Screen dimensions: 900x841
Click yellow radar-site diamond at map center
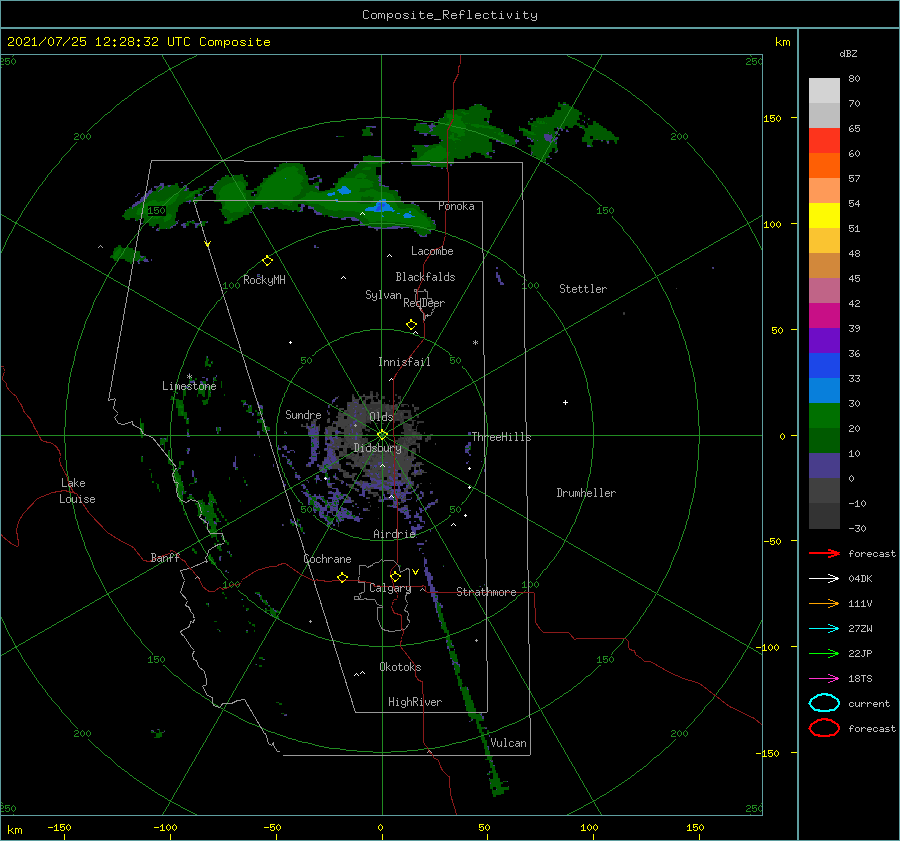click(382, 435)
